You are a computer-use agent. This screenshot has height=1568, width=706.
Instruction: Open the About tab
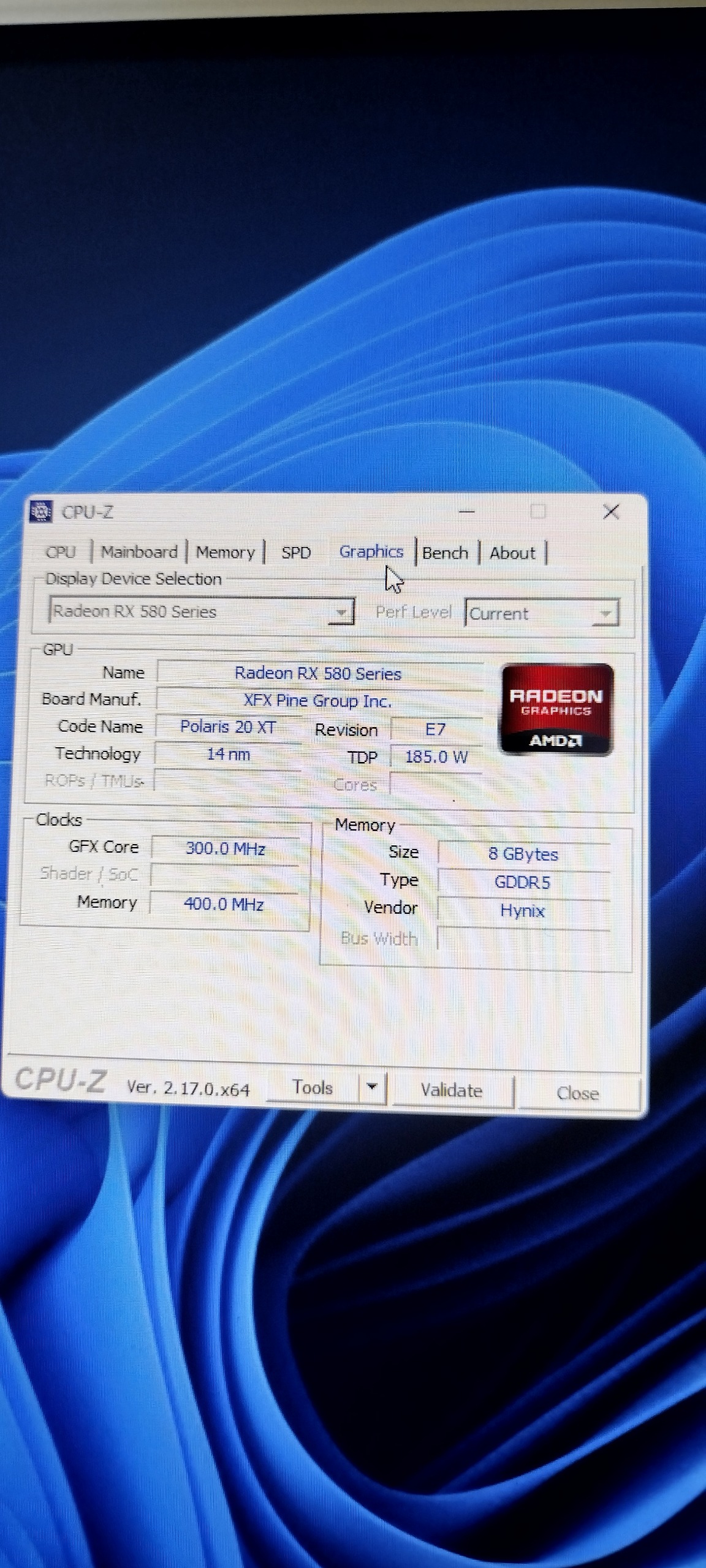[512, 553]
